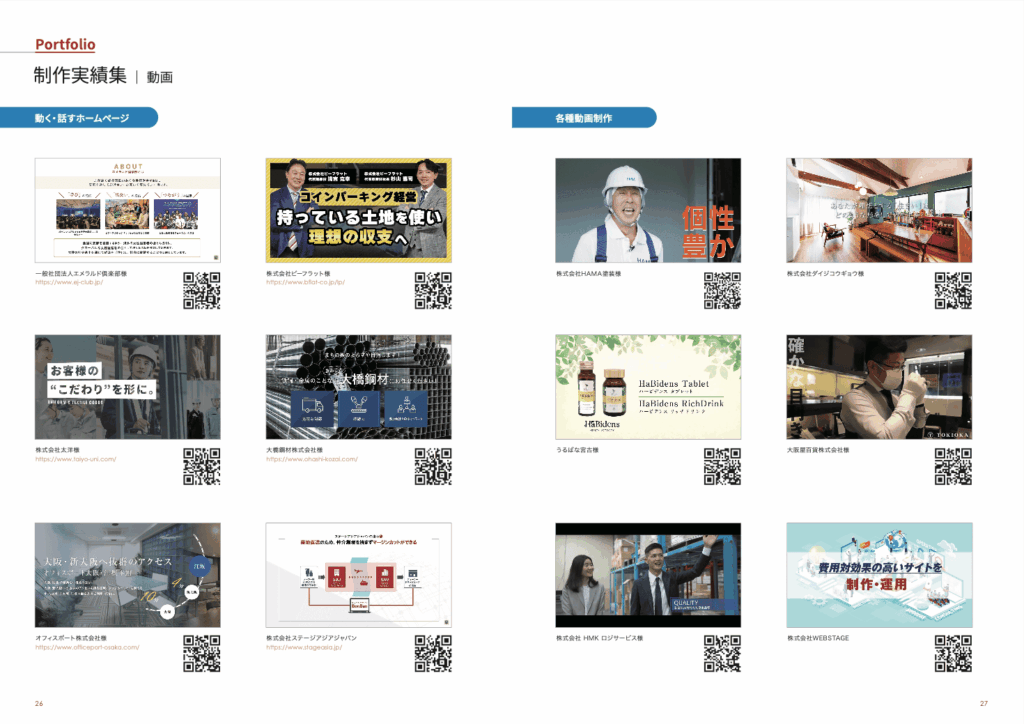This screenshot has width=1024, height=724.
Task: Select the 各種動画制作 section header
Action: click(584, 117)
